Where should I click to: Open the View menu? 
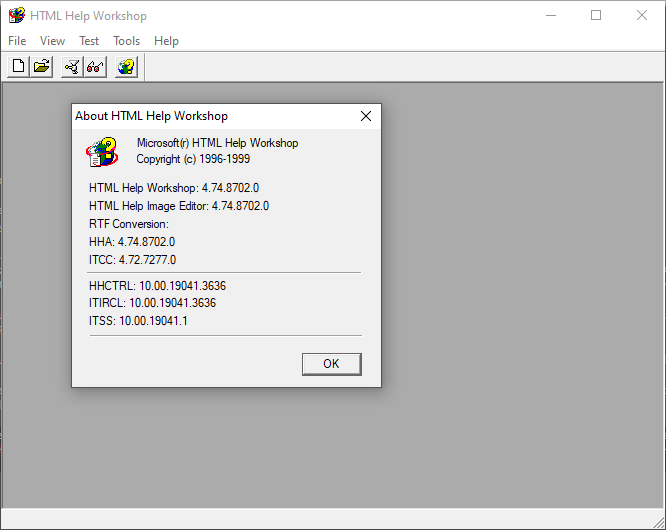coord(52,41)
